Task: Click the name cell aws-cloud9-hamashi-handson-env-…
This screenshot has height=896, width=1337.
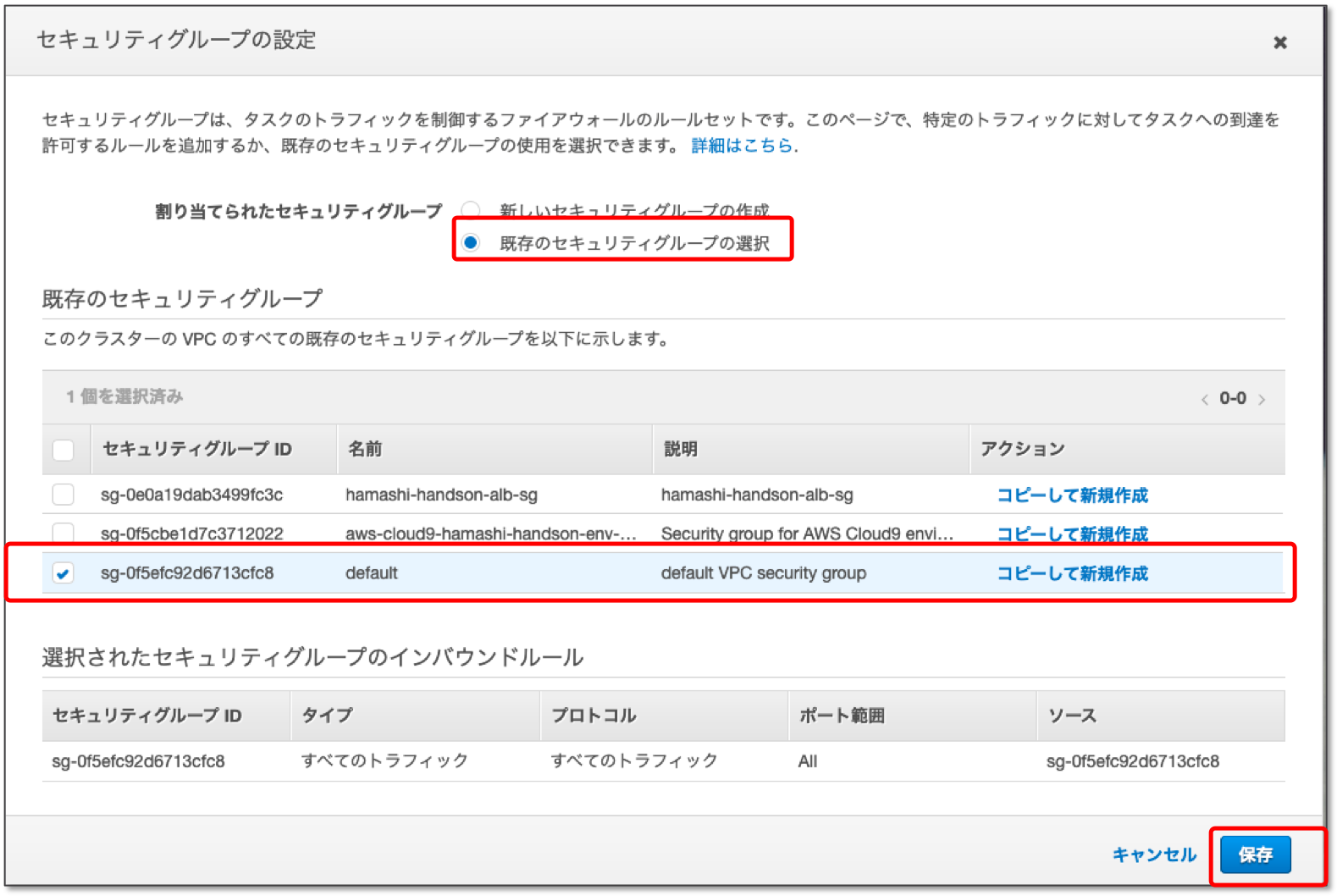Action: pos(491,534)
